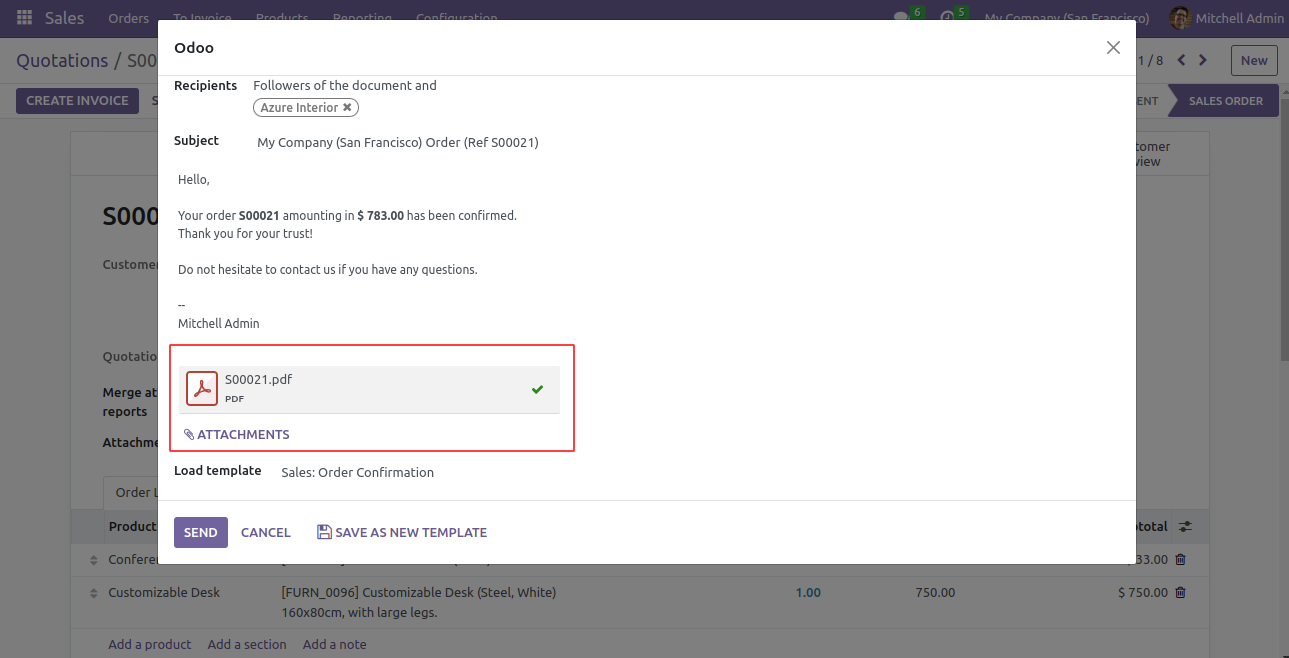Click the Save as New Template button
Screen dimensions: 1289x658
pos(402,532)
